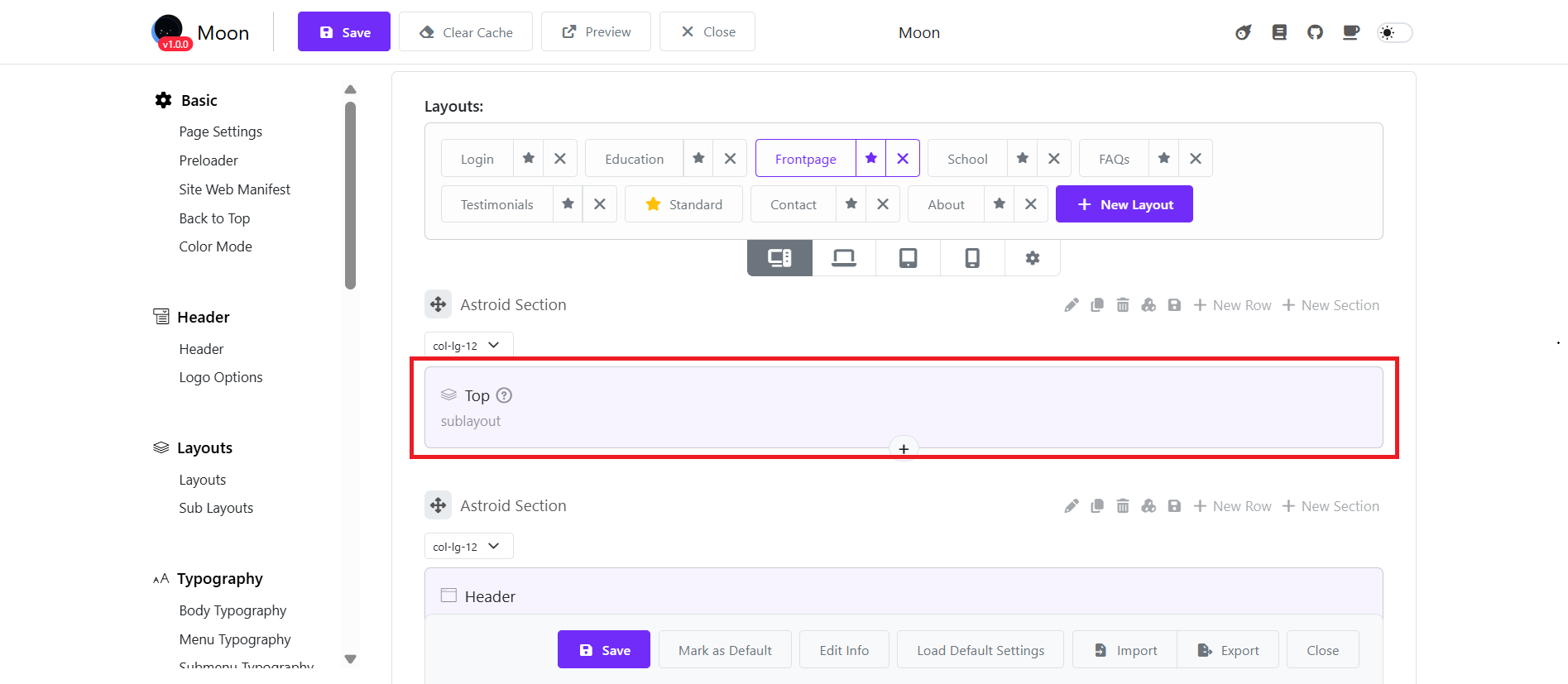This screenshot has width=1568, height=684.
Task: Click the Clear Cache button
Action: pos(466,32)
